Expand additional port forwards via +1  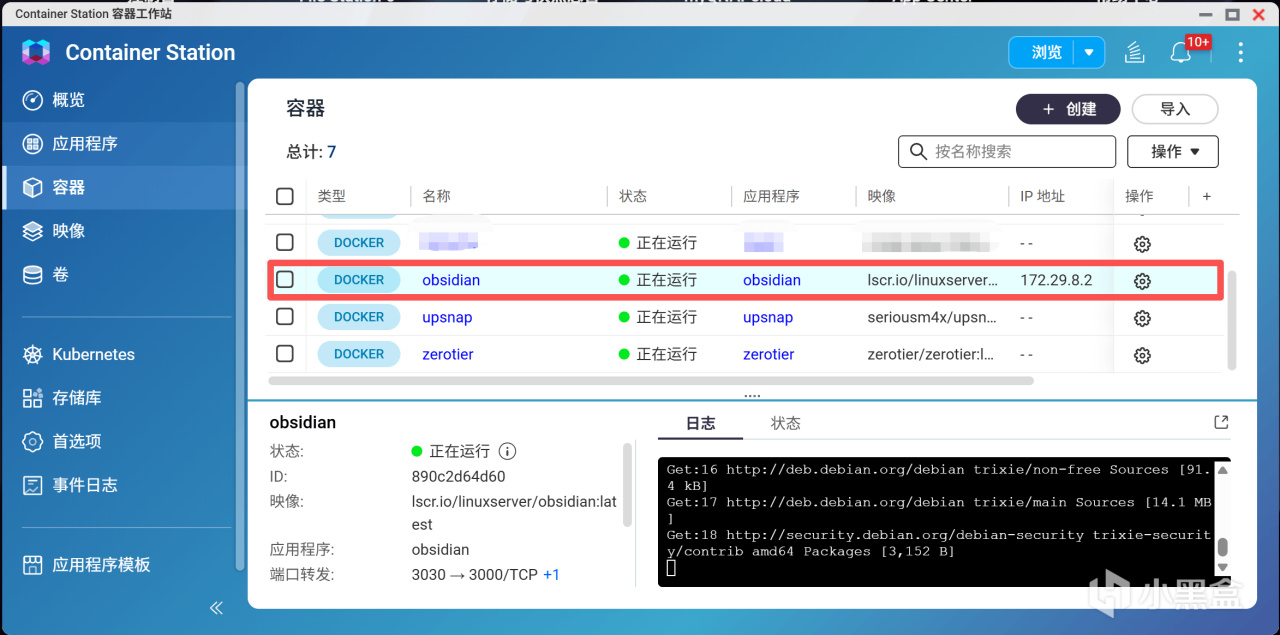click(551, 575)
